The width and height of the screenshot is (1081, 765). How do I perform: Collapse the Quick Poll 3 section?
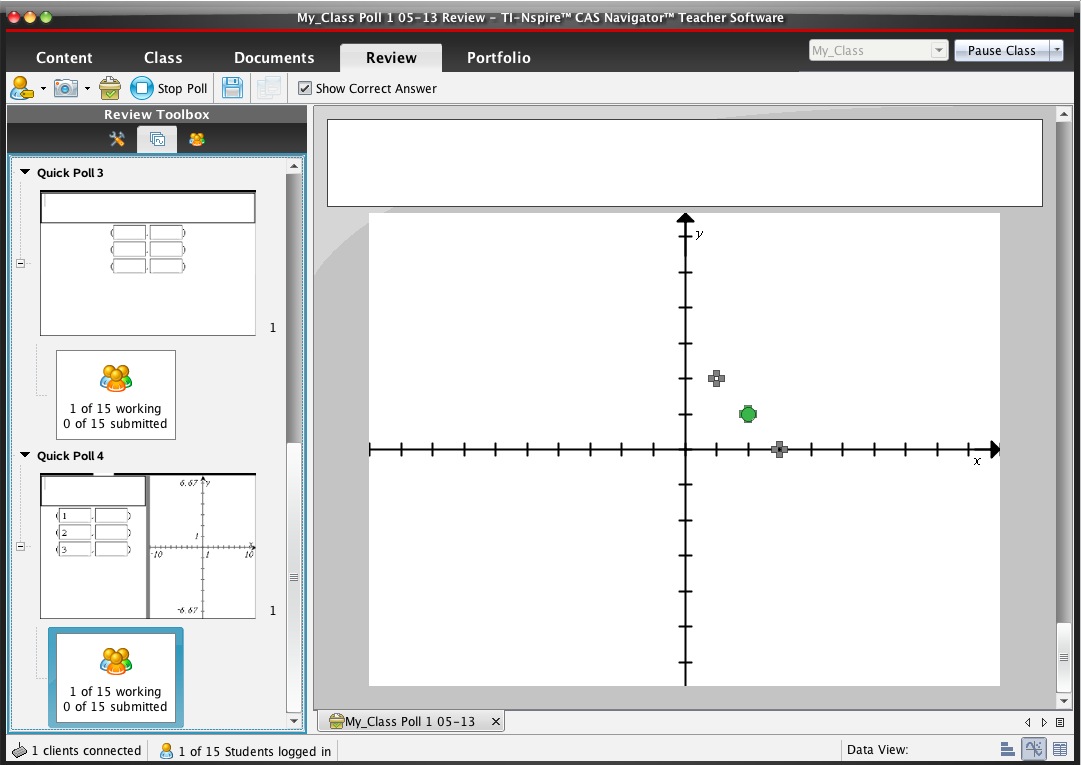[26, 173]
